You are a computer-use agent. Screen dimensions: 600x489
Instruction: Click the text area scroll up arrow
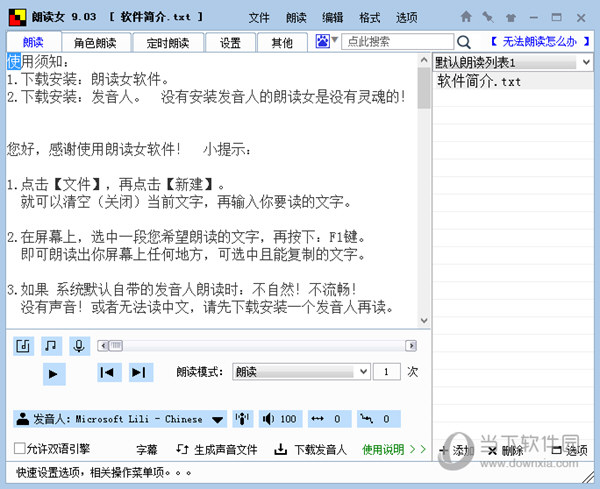tap(424, 60)
